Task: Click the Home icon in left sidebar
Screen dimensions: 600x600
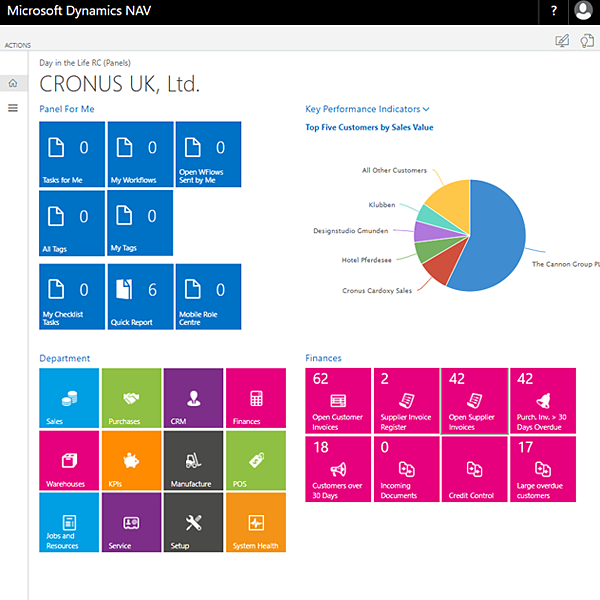Action: (13, 83)
